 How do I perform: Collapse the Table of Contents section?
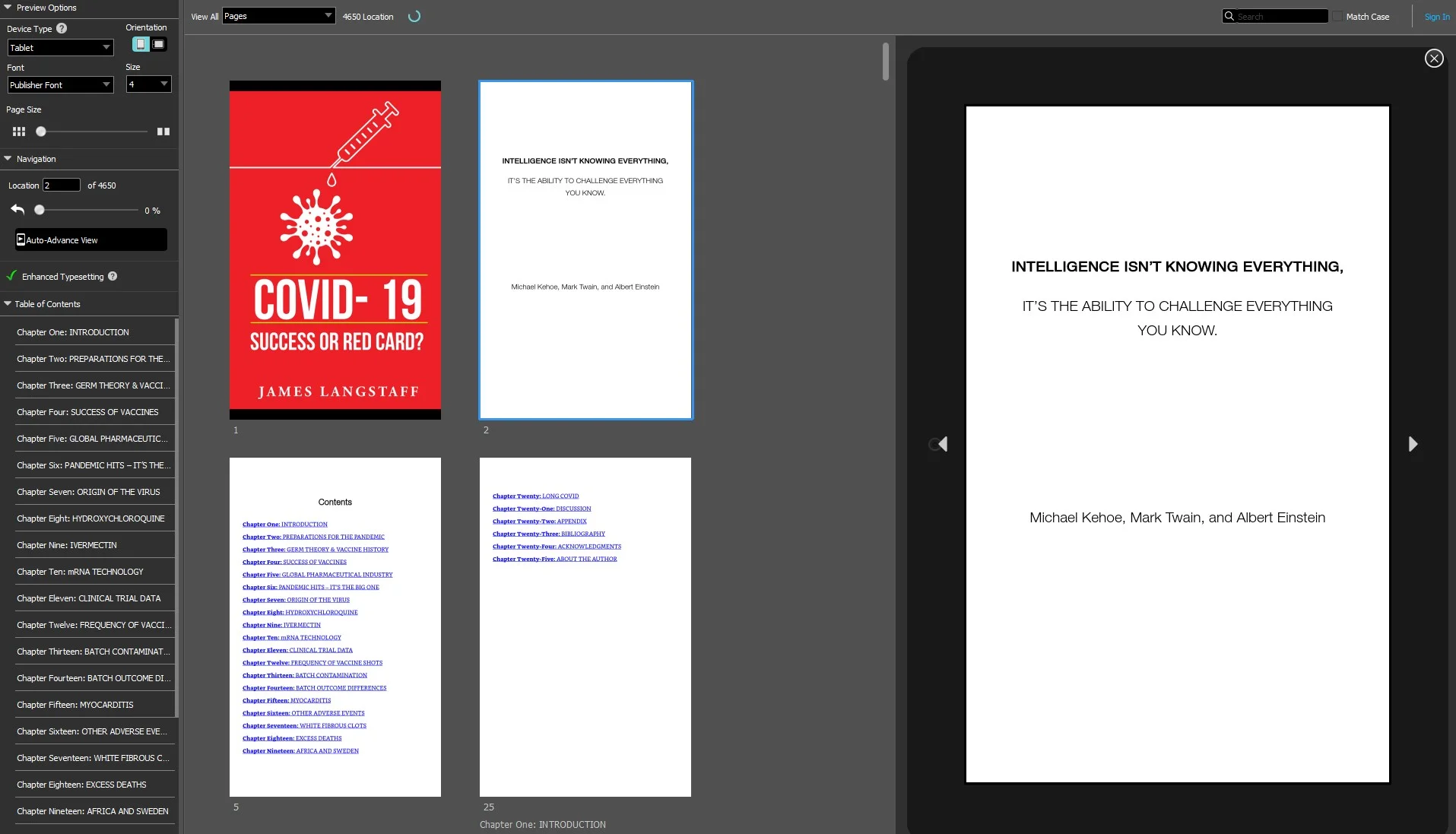point(8,304)
